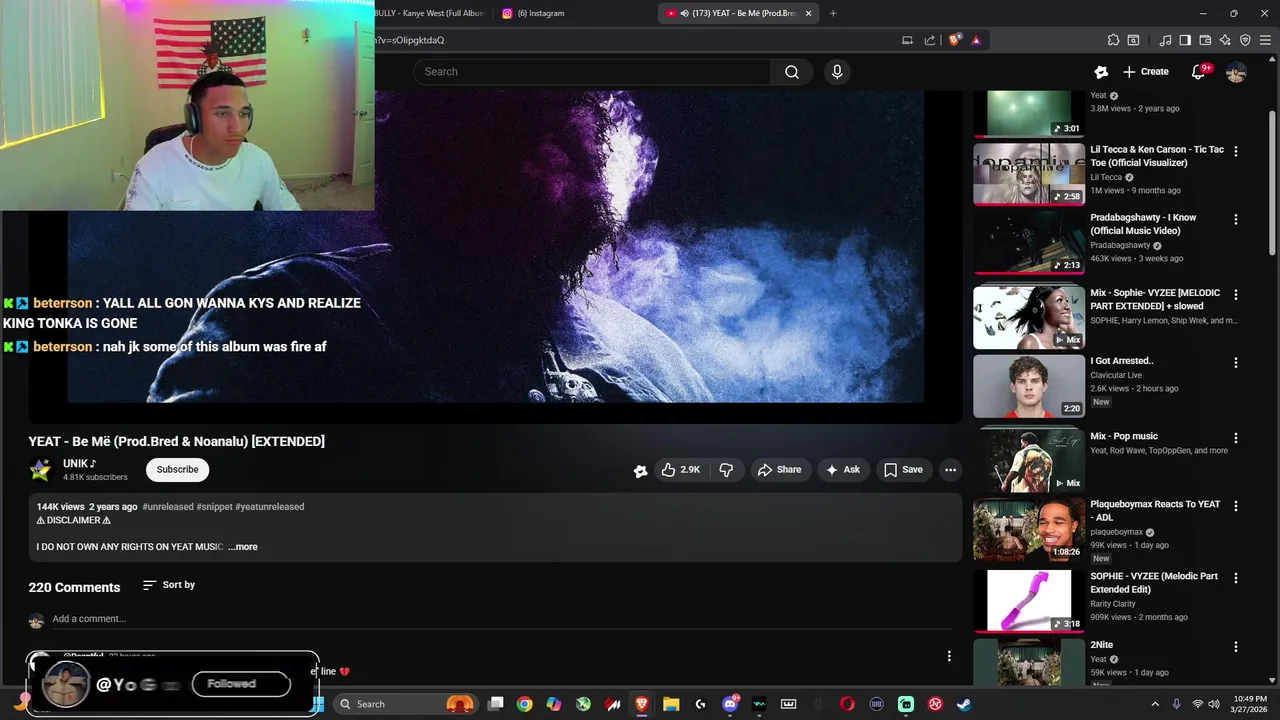Click the UNIK channel avatar
This screenshot has width=1280, height=720.
40,470
